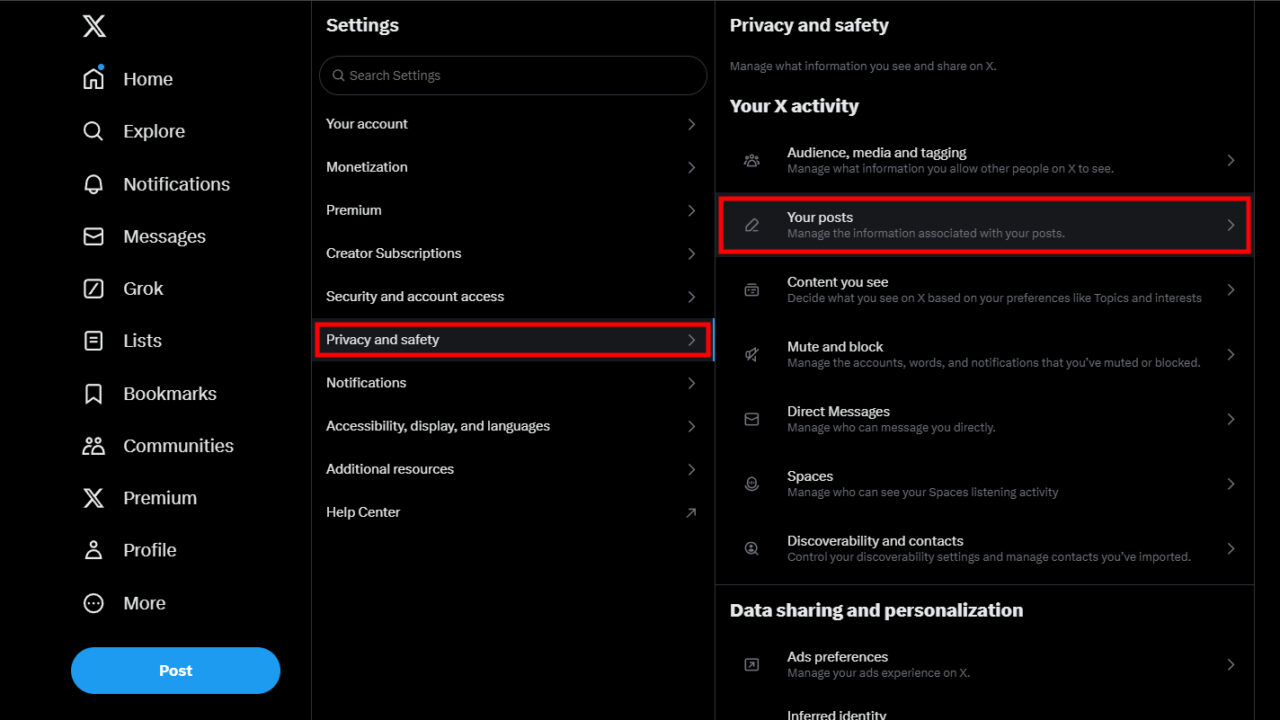1280x720 pixels.
Task: Select the Home icon in sidebar
Action: 95,78
